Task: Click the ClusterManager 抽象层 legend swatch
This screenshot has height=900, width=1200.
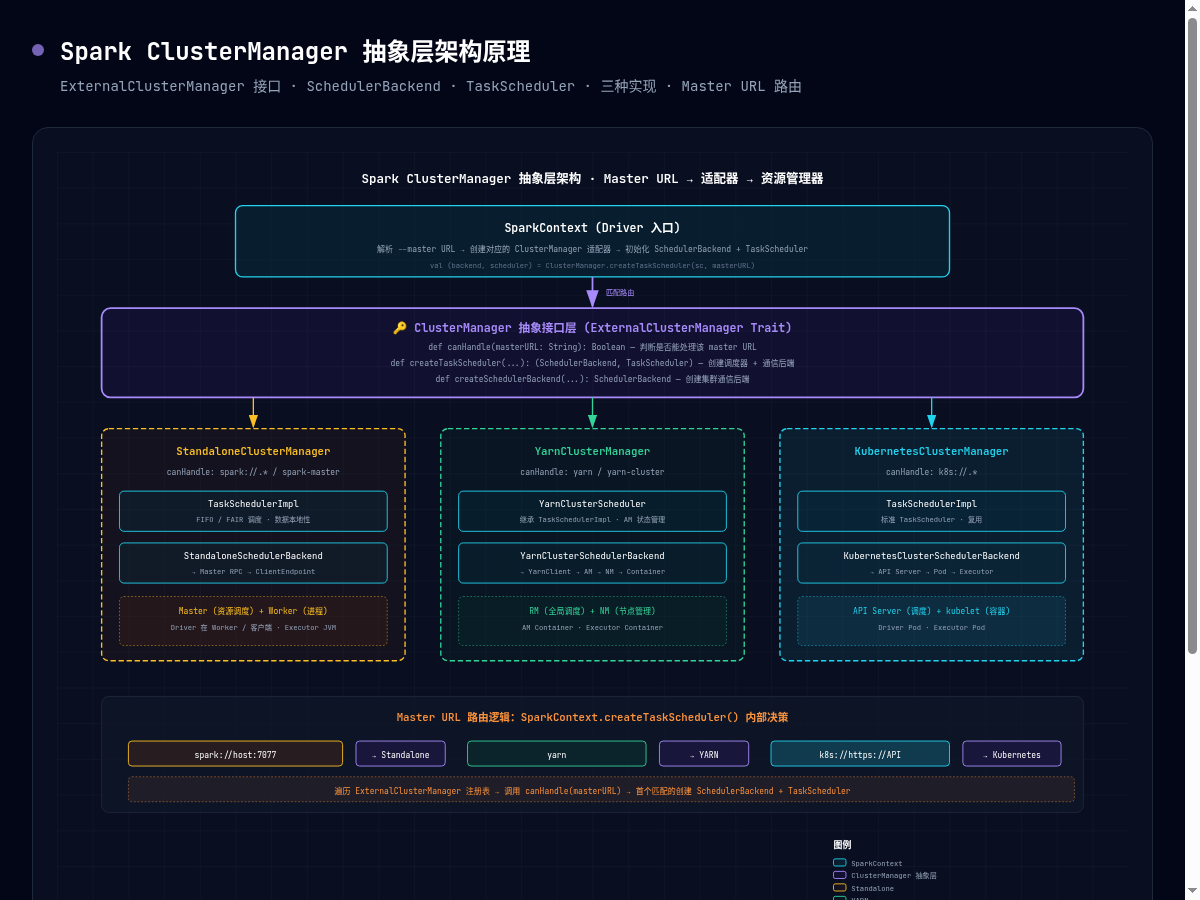Action: pyautogui.click(x=840, y=875)
